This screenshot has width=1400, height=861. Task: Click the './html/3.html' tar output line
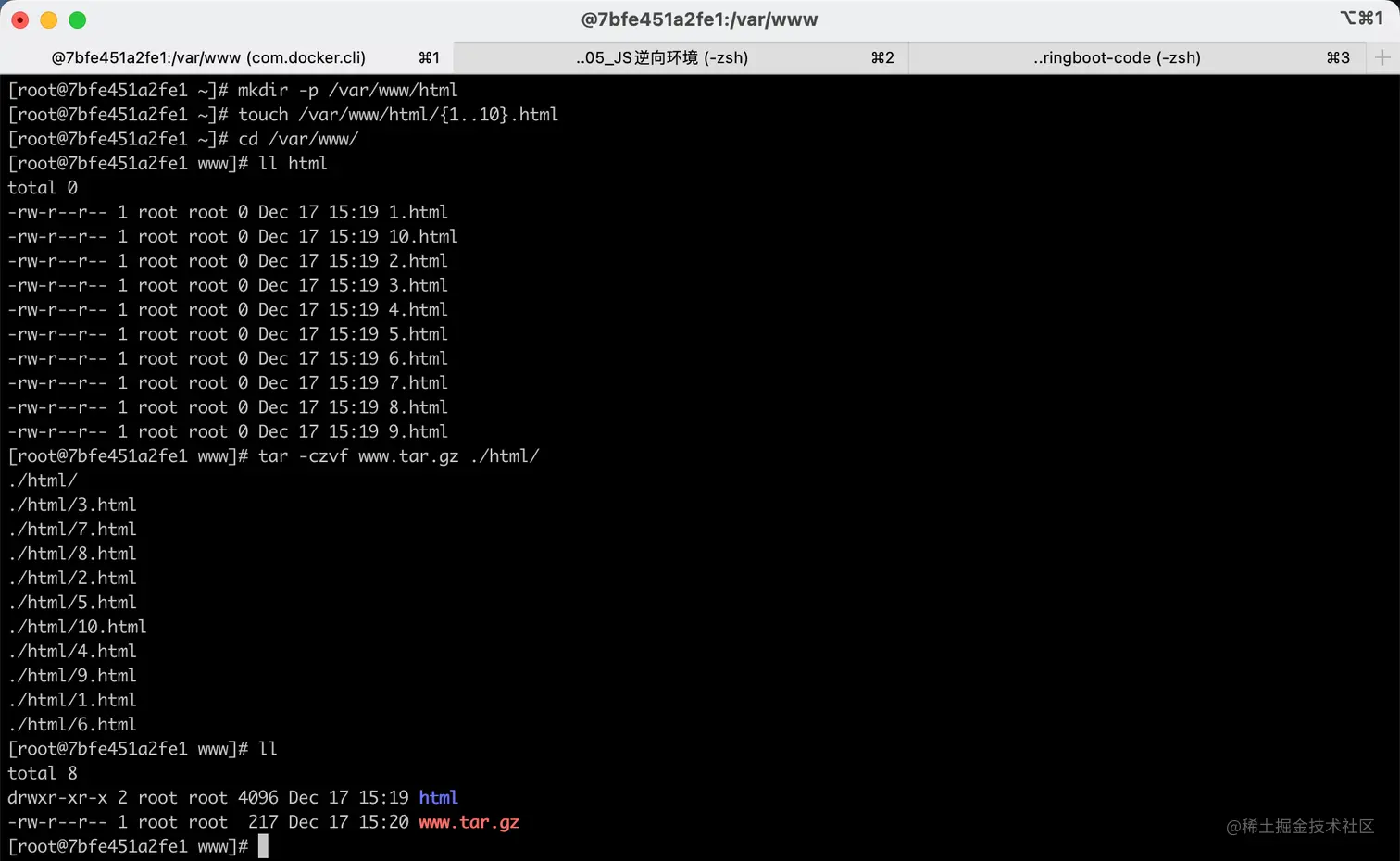pos(72,505)
